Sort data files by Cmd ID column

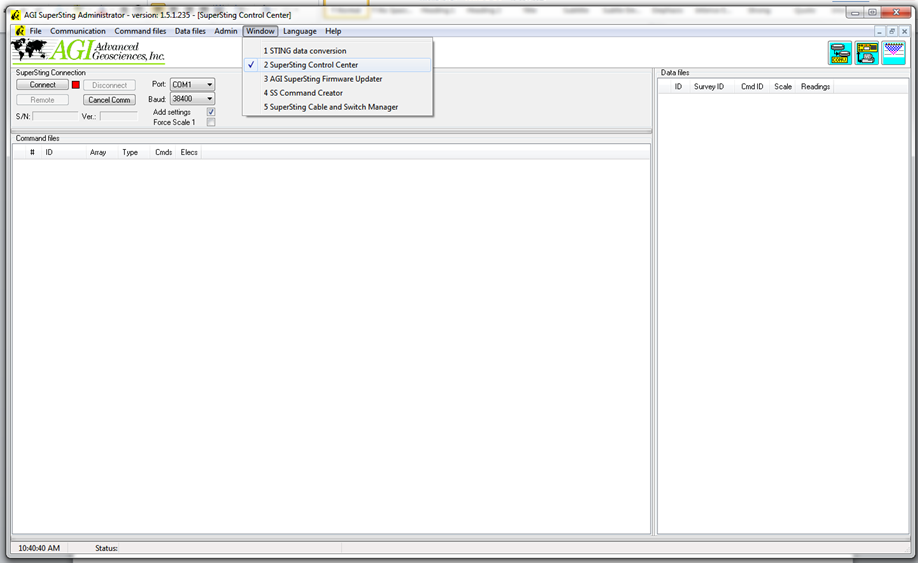[x=752, y=87]
